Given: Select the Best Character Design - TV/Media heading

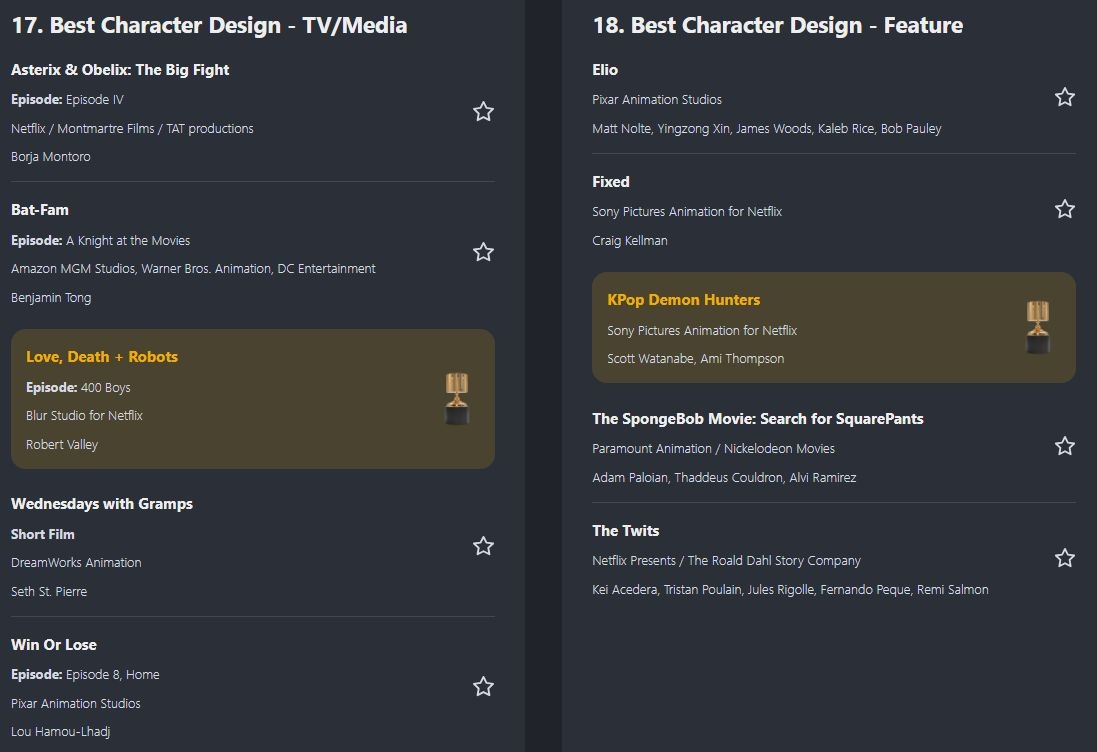Looking at the screenshot, I should [x=209, y=25].
